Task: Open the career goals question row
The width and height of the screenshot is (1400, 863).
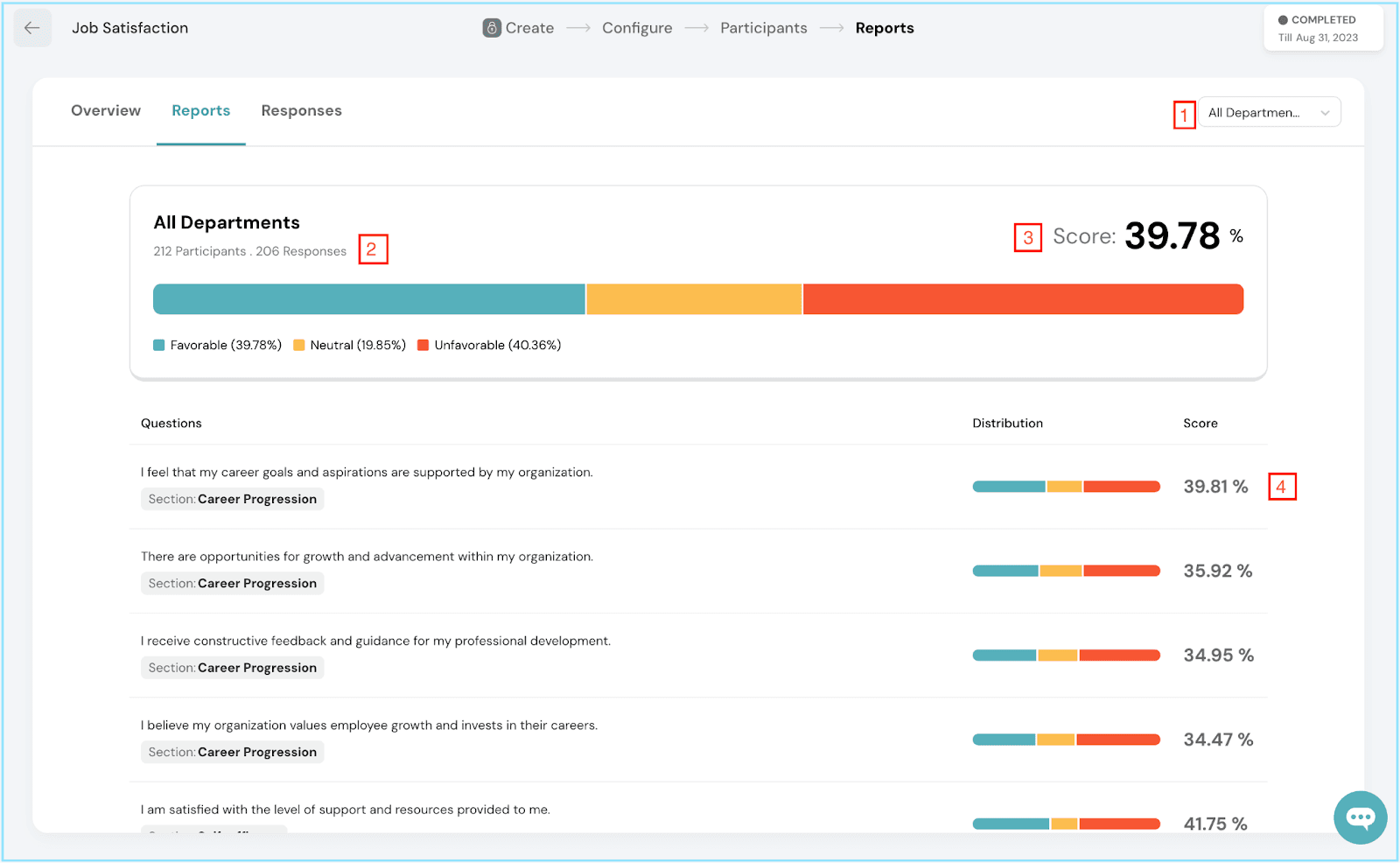Action: pyautogui.click(x=698, y=486)
